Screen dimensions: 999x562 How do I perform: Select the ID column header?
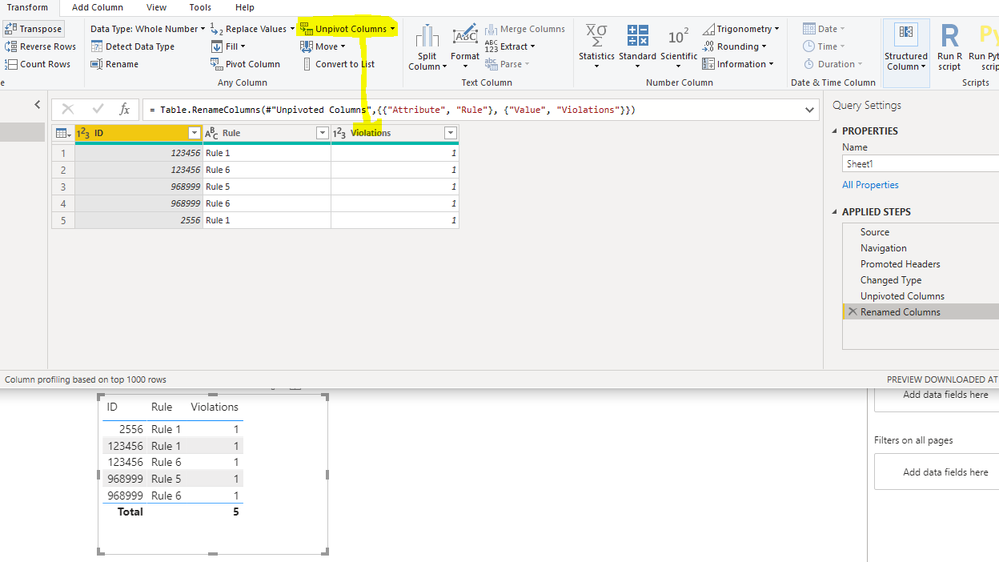point(138,133)
